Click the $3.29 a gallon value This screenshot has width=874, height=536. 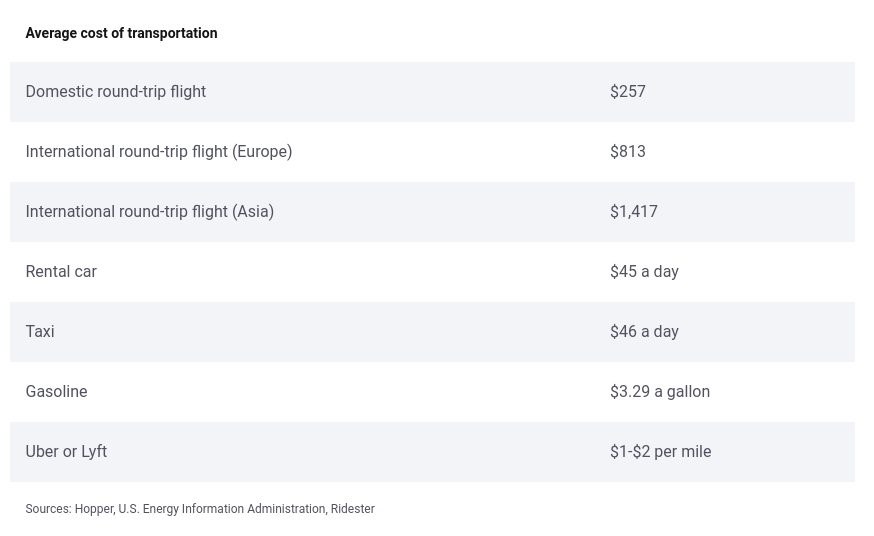(660, 392)
